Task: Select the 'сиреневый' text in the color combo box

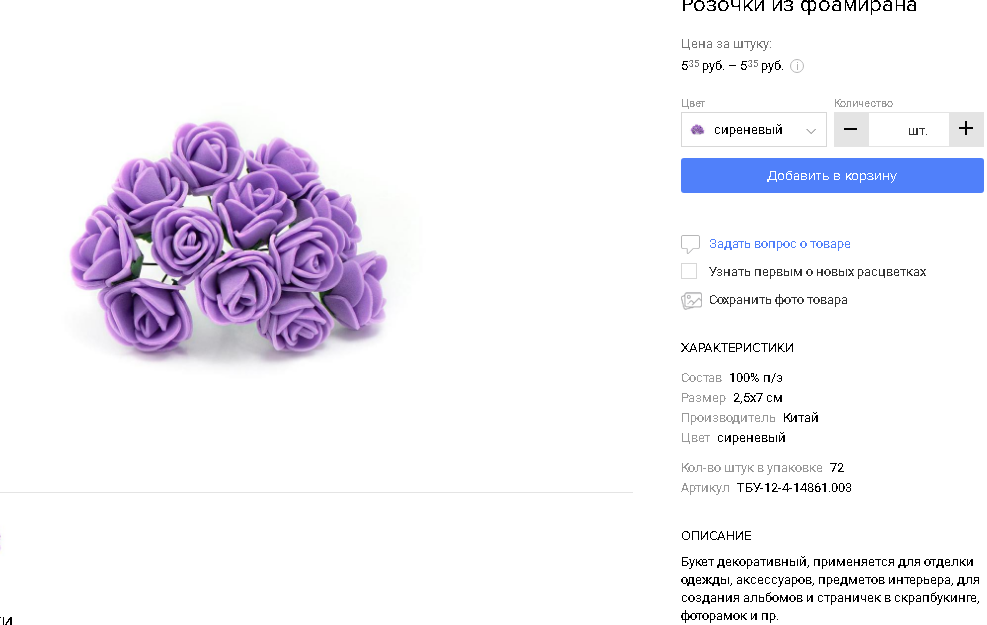Action: [748, 130]
